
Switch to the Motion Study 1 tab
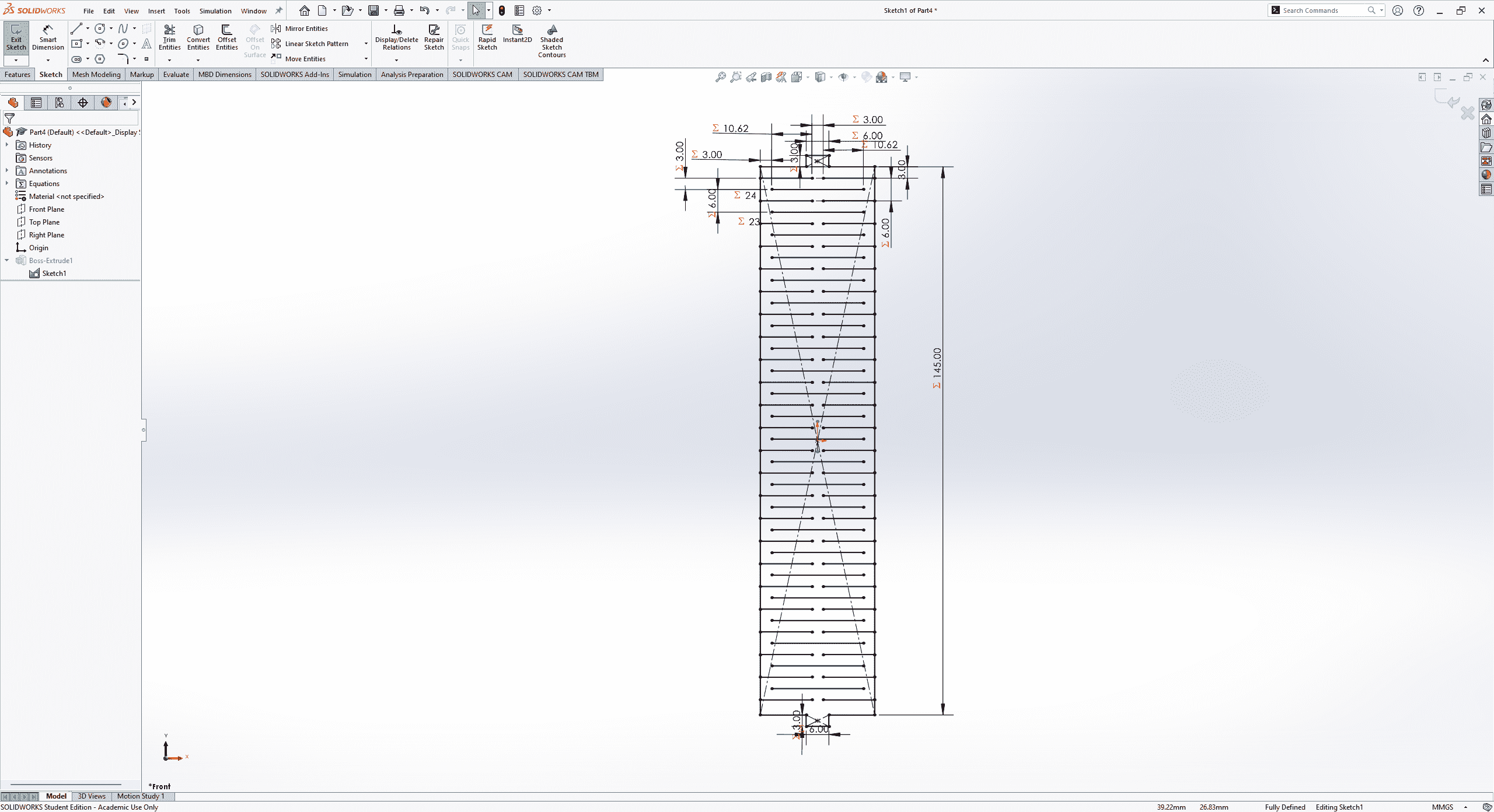[x=140, y=796]
